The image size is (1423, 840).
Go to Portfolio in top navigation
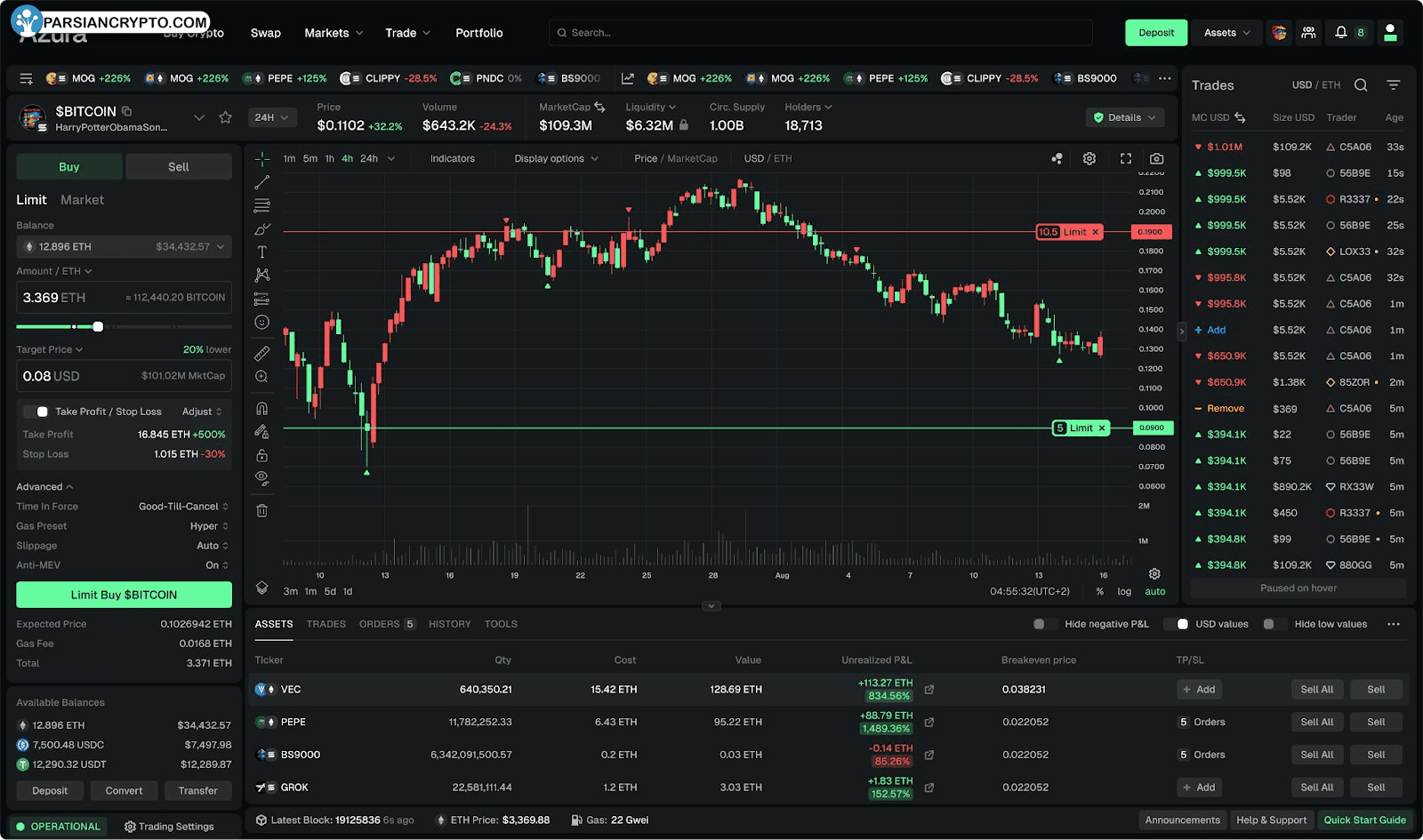tap(479, 33)
